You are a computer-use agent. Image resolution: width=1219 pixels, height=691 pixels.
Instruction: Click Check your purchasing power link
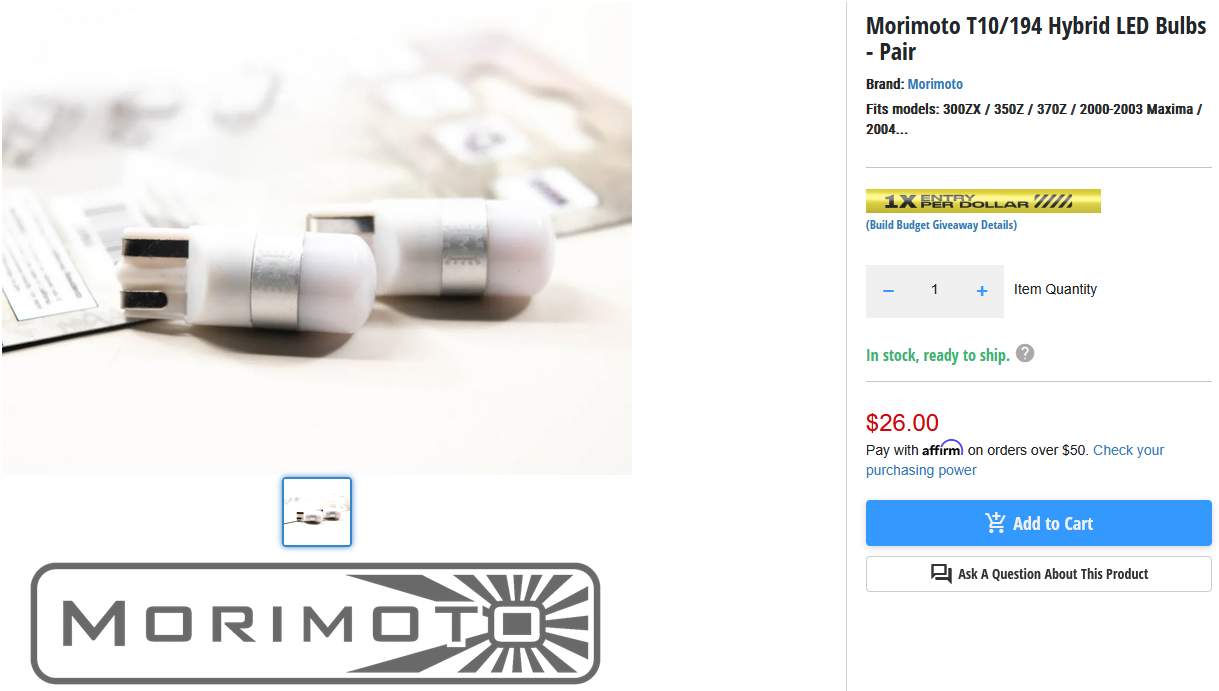[1015, 460]
